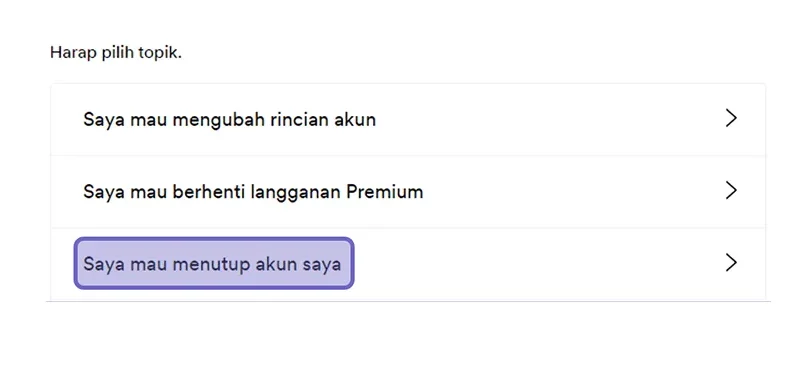The image size is (800, 377).
Task: Click empty area in 'berhenti langganan Premium' row
Action: [x=571, y=192]
